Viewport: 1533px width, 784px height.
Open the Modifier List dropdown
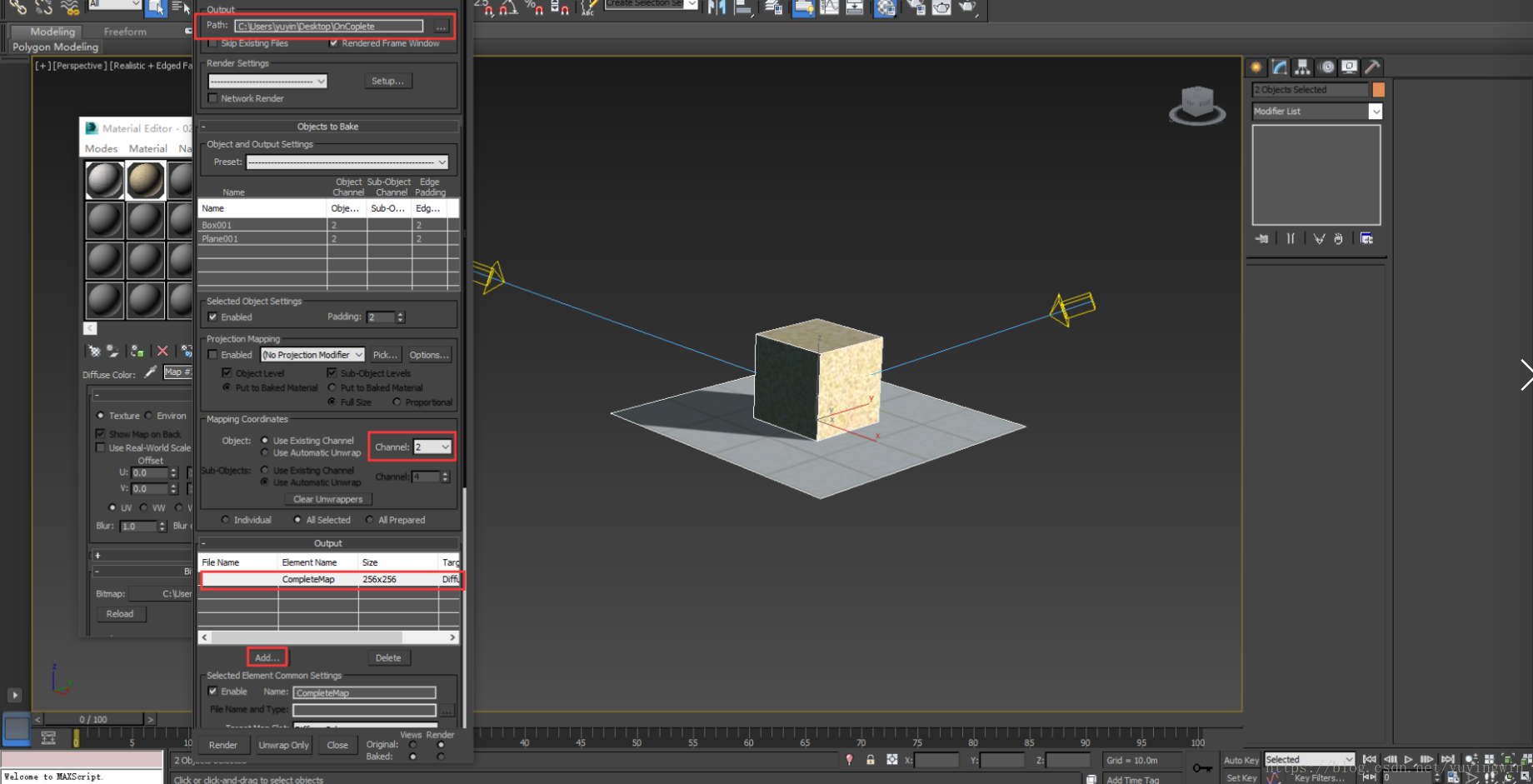[1317, 112]
